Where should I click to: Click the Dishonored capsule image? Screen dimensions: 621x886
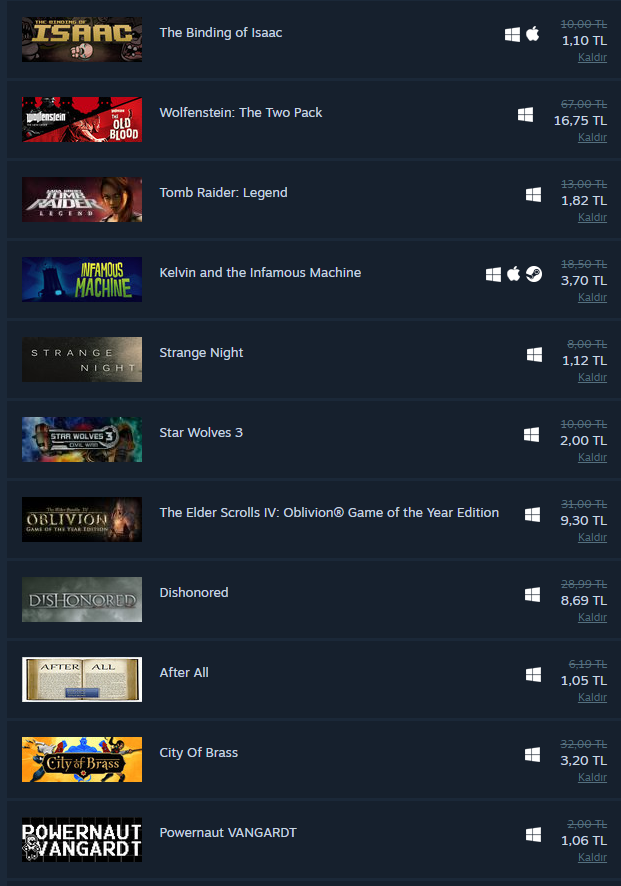82,600
